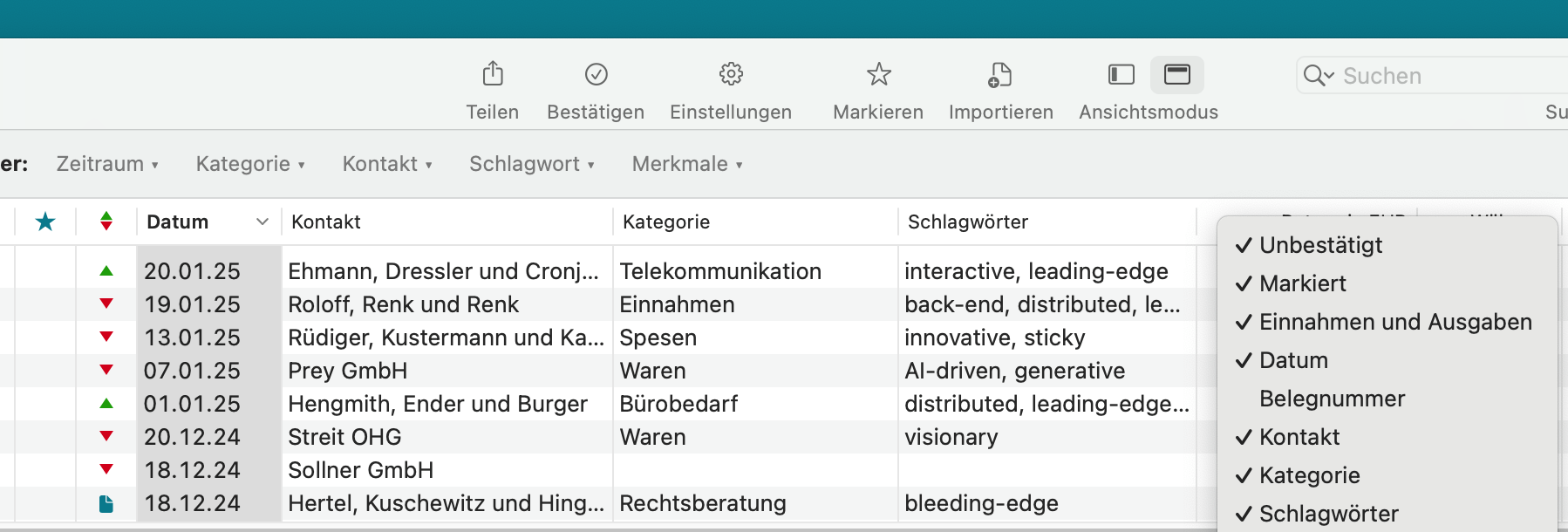
Task: Uncheck the Unbestätigt column option
Action: 1320,245
